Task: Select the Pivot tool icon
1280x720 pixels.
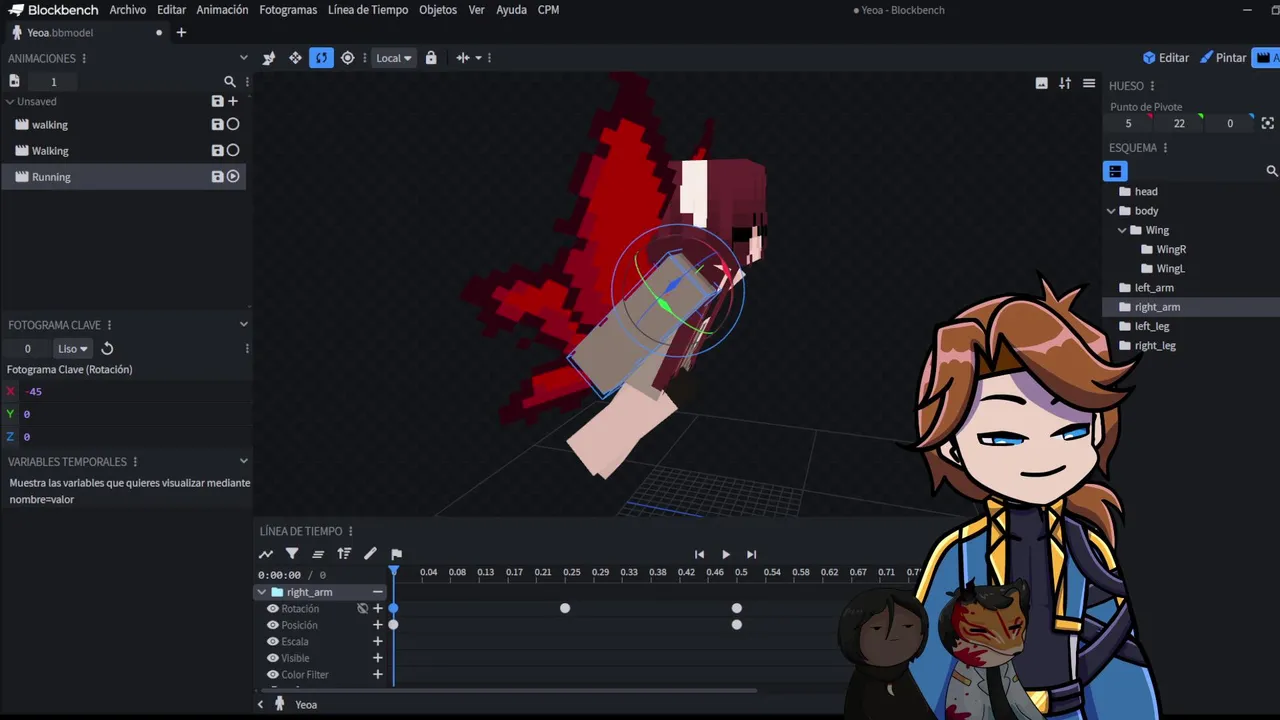Action: (x=347, y=58)
